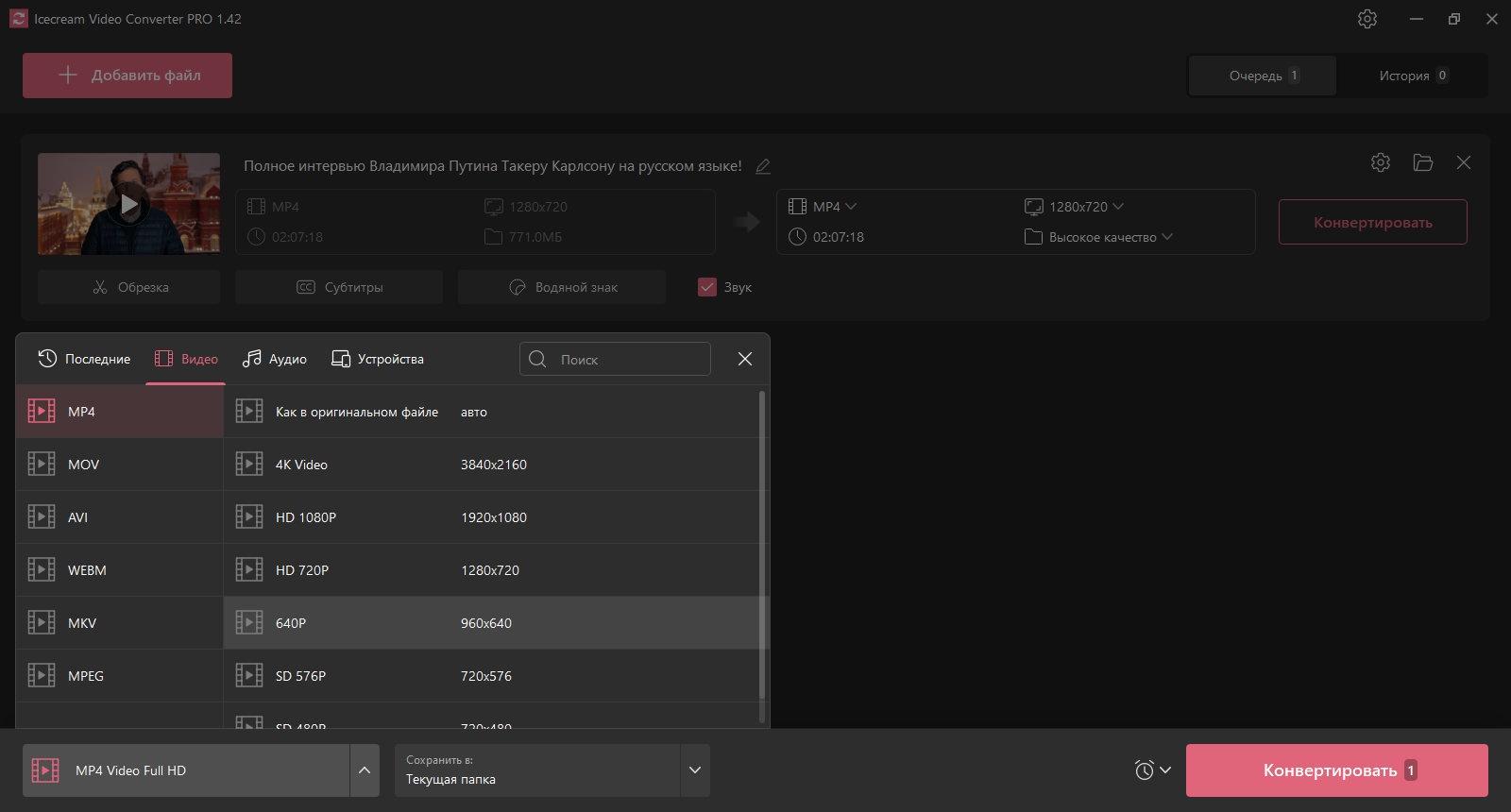Play the video thumbnail preview
The height and width of the screenshot is (812, 1511).
[128, 204]
